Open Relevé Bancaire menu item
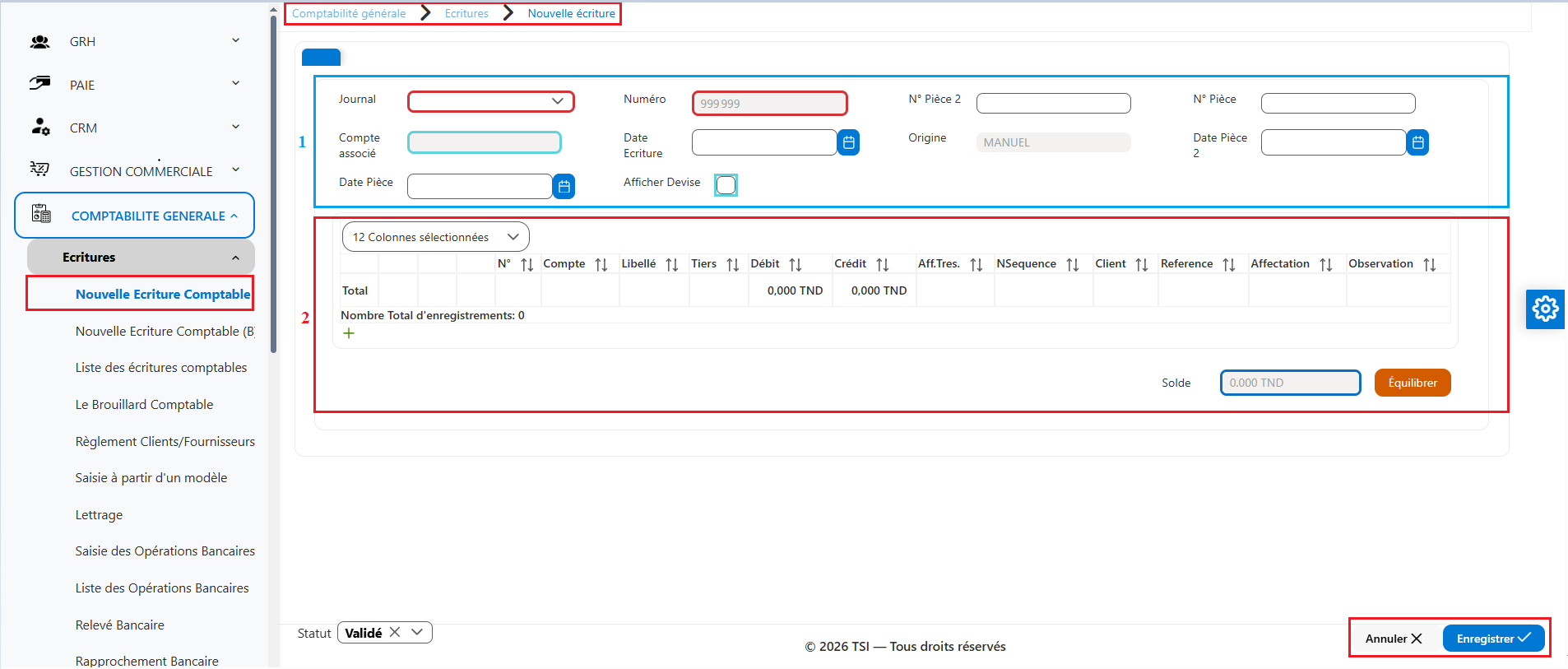 tap(119, 625)
